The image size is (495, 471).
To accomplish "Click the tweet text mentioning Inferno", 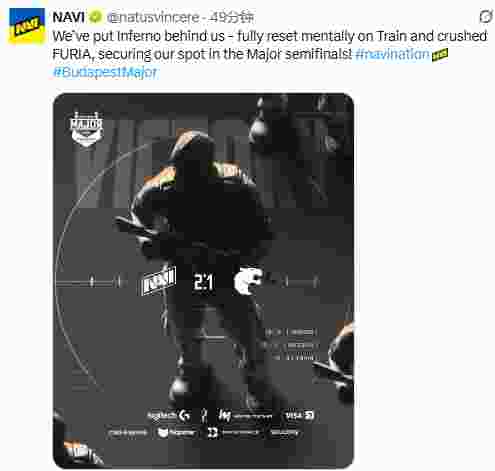I will [270, 45].
